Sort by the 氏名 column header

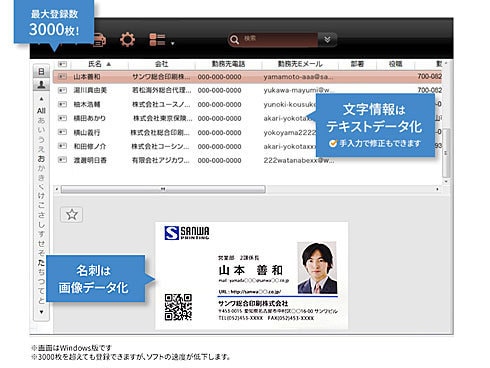coord(95,64)
